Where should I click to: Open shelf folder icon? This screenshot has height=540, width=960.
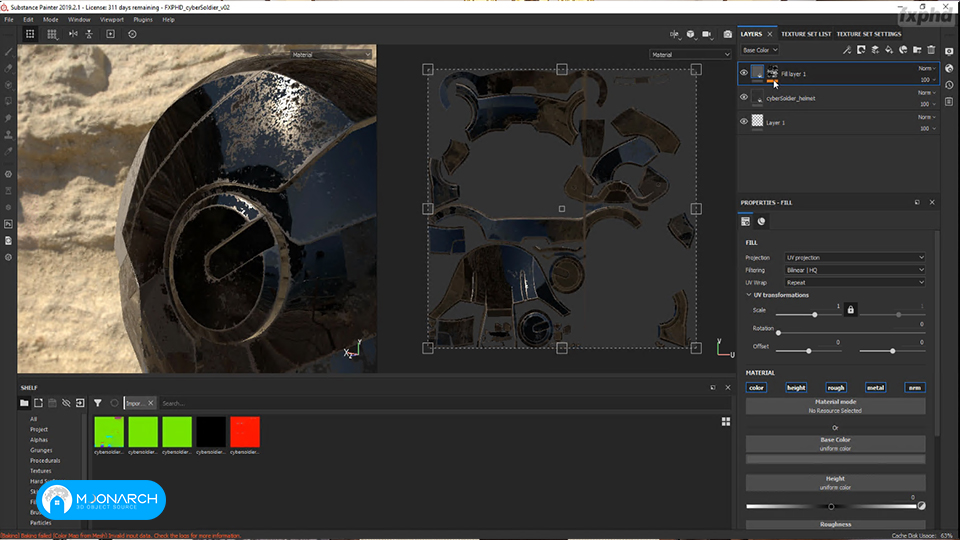coord(24,403)
